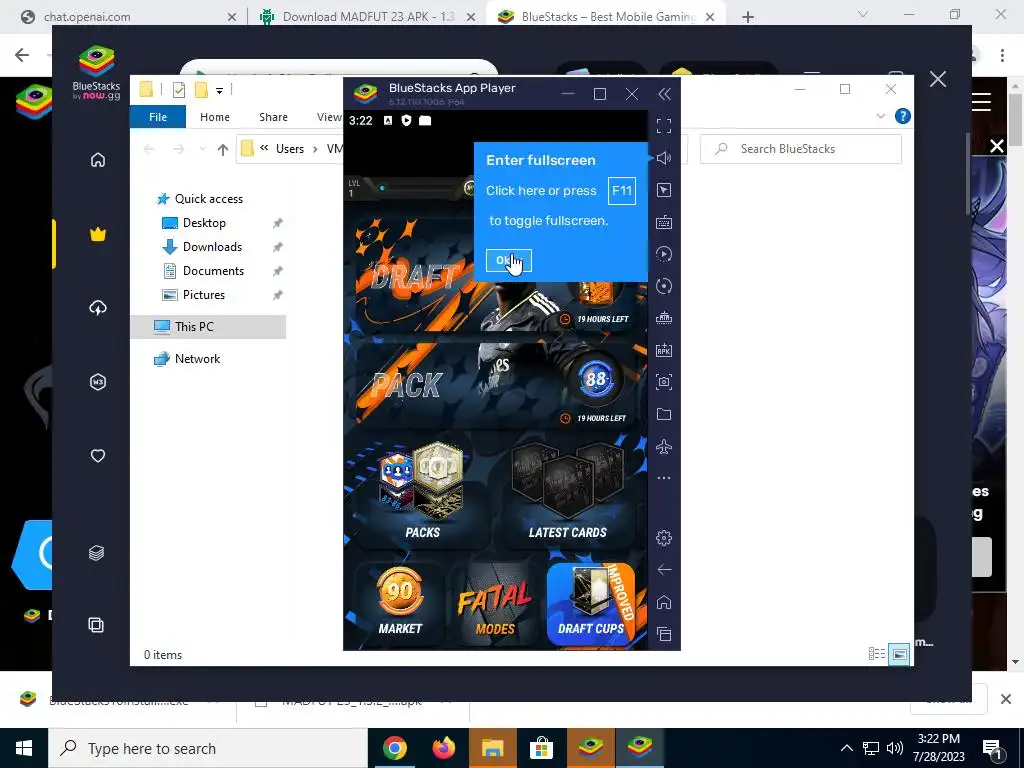Screen dimensions: 1024x768
Task: Select Pictures in Quick access
Action: click(204, 295)
